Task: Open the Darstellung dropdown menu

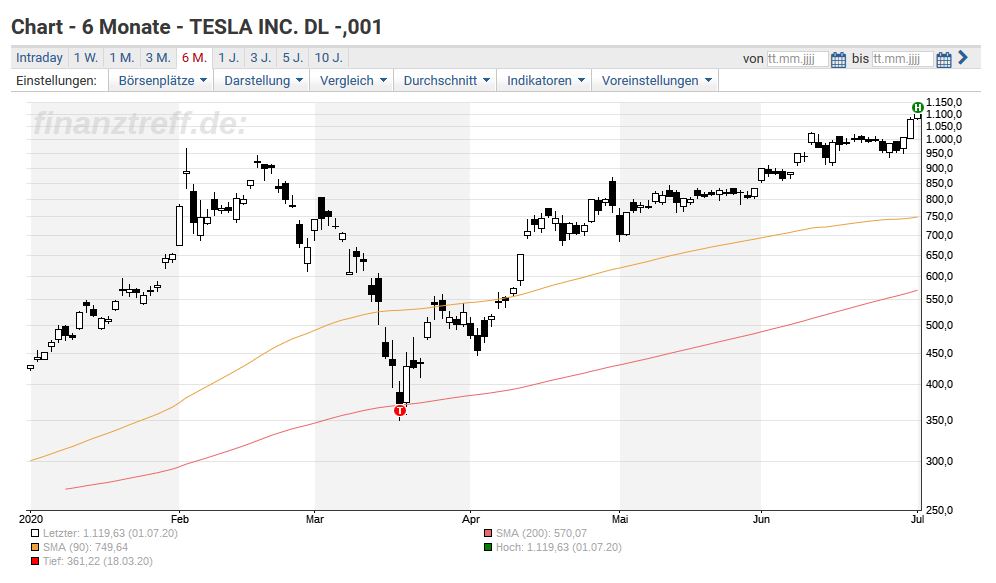Action: point(263,81)
